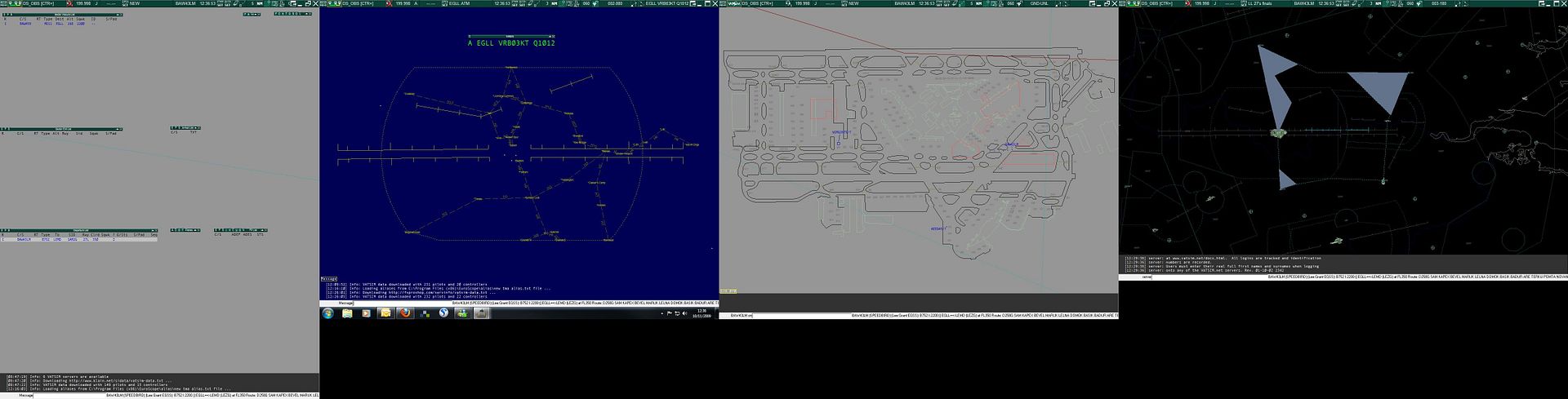Select the BAW43LM row in the departure list

[x=78, y=240]
